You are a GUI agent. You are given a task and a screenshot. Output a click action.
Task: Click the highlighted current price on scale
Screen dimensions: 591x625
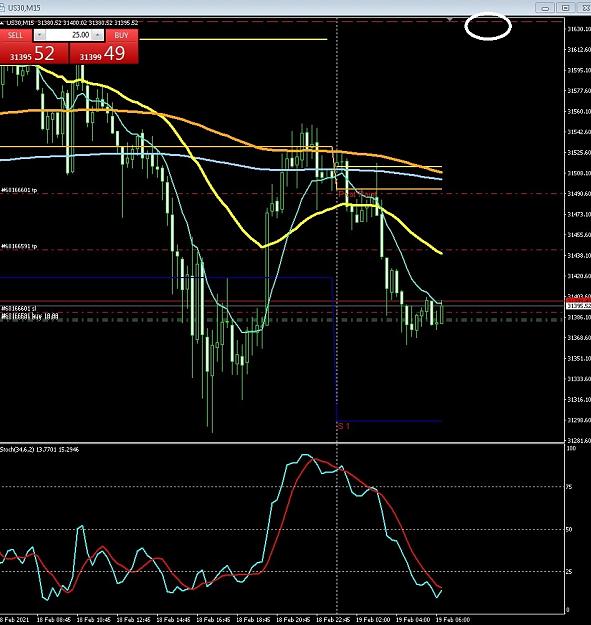coord(578,306)
